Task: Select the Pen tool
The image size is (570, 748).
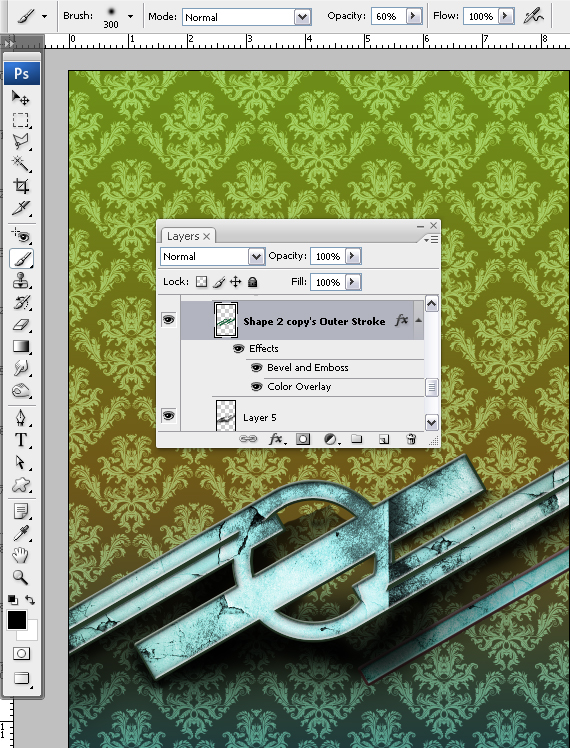Action: (21, 418)
